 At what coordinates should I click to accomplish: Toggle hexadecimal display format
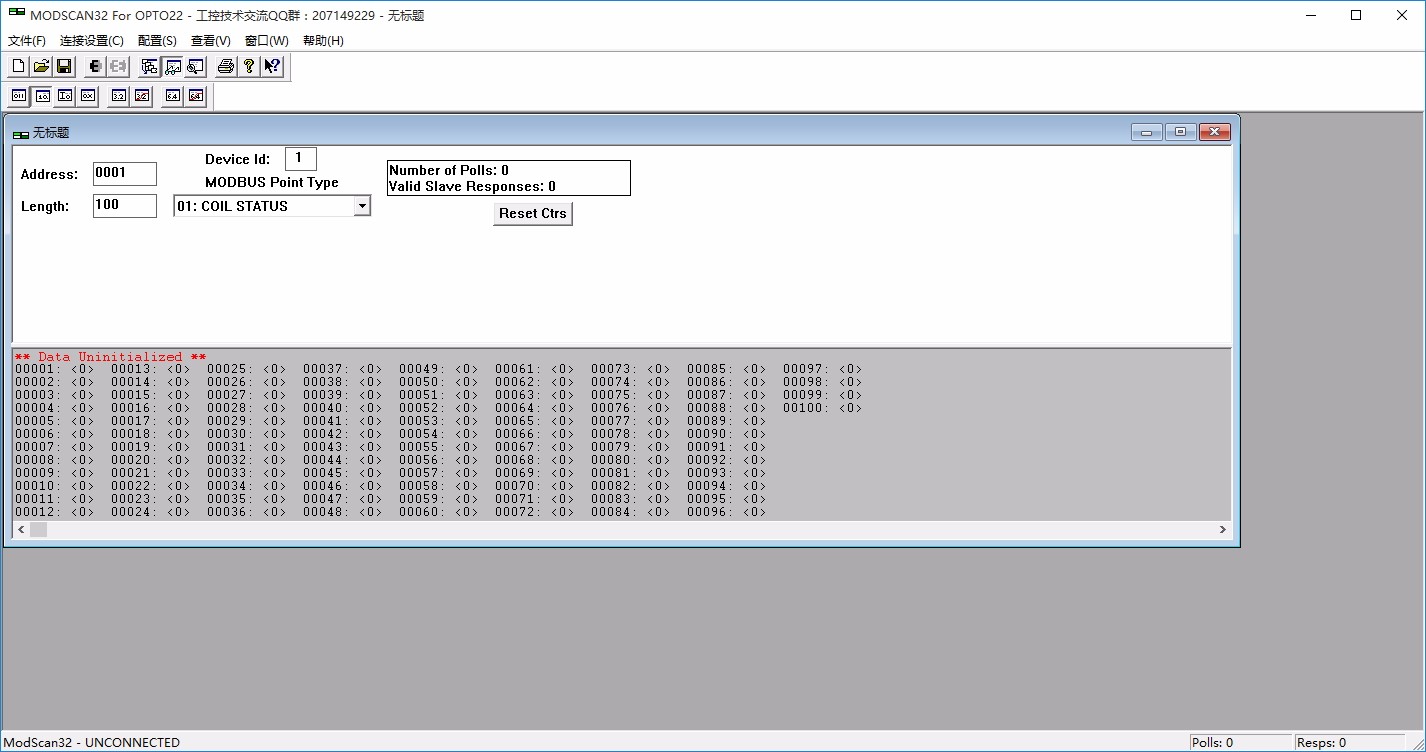coord(87,95)
